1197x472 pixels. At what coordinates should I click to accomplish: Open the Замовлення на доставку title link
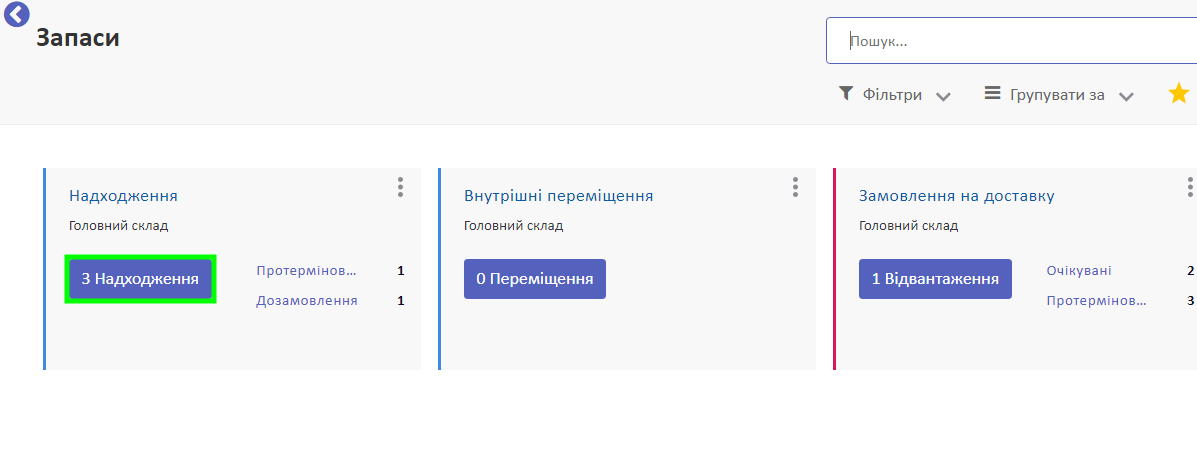(956, 196)
